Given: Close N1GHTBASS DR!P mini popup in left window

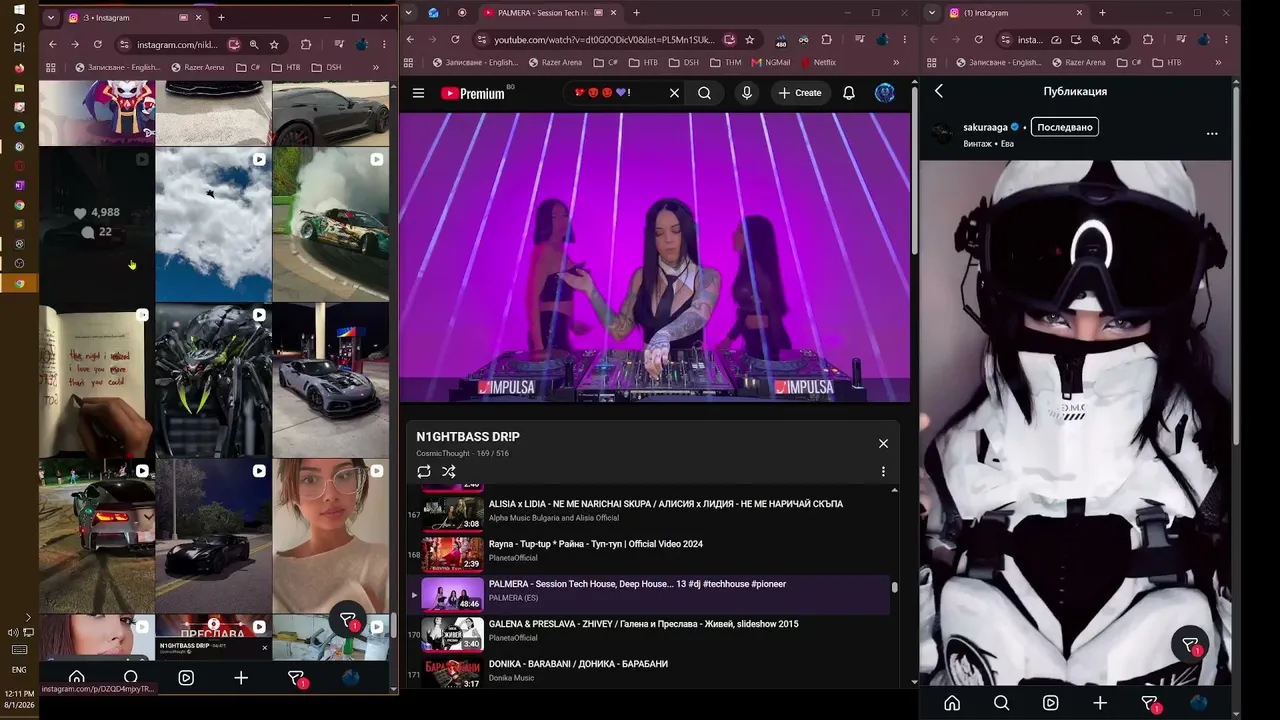Looking at the screenshot, I should pos(265,647).
